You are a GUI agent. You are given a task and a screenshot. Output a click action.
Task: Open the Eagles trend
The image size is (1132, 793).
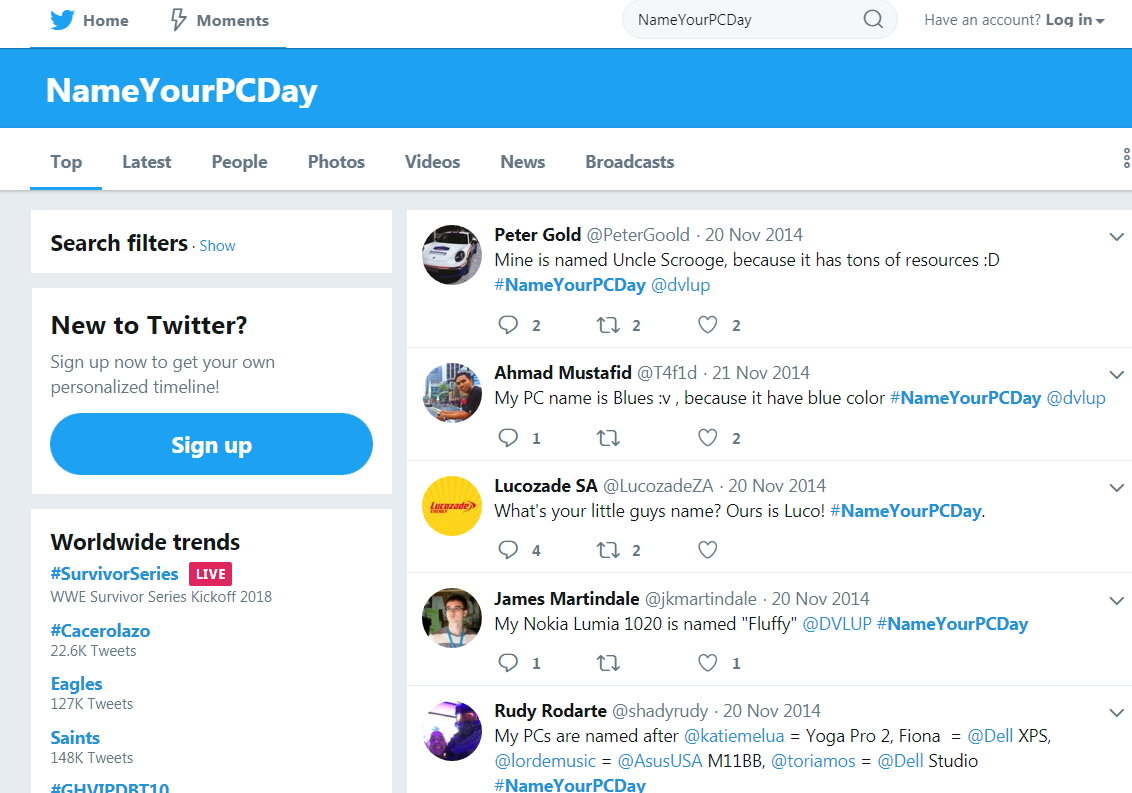pos(77,684)
